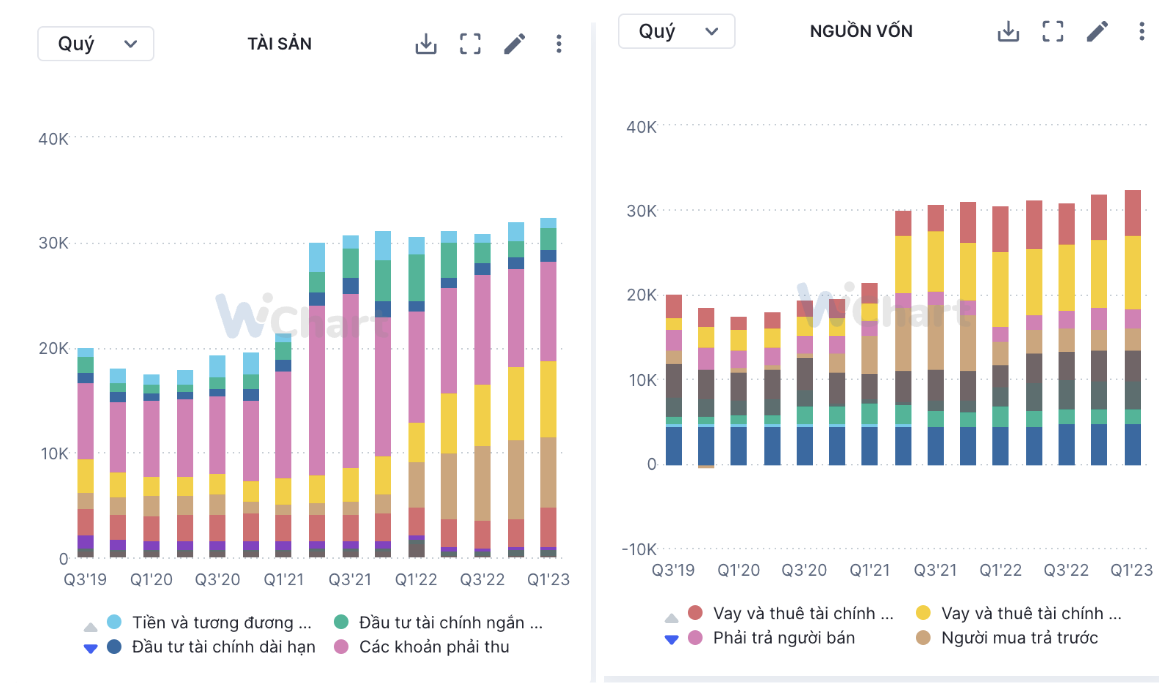Download the Nguồn Vốn chart
Image resolution: width=1159 pixels, height=694 pixels.
1008,31
